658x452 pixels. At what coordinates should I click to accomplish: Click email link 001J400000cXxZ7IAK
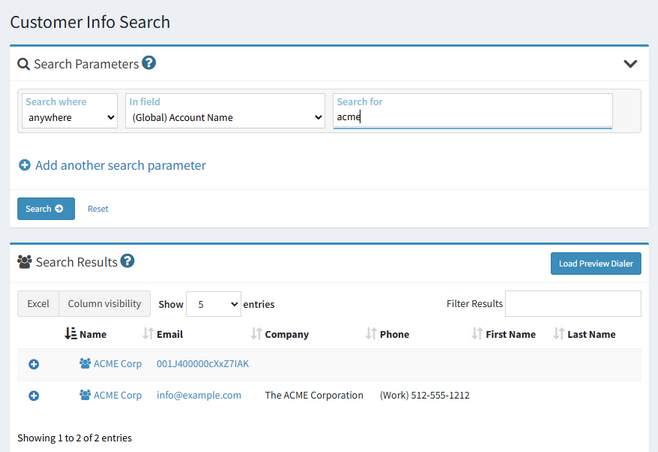click(203, 363)
